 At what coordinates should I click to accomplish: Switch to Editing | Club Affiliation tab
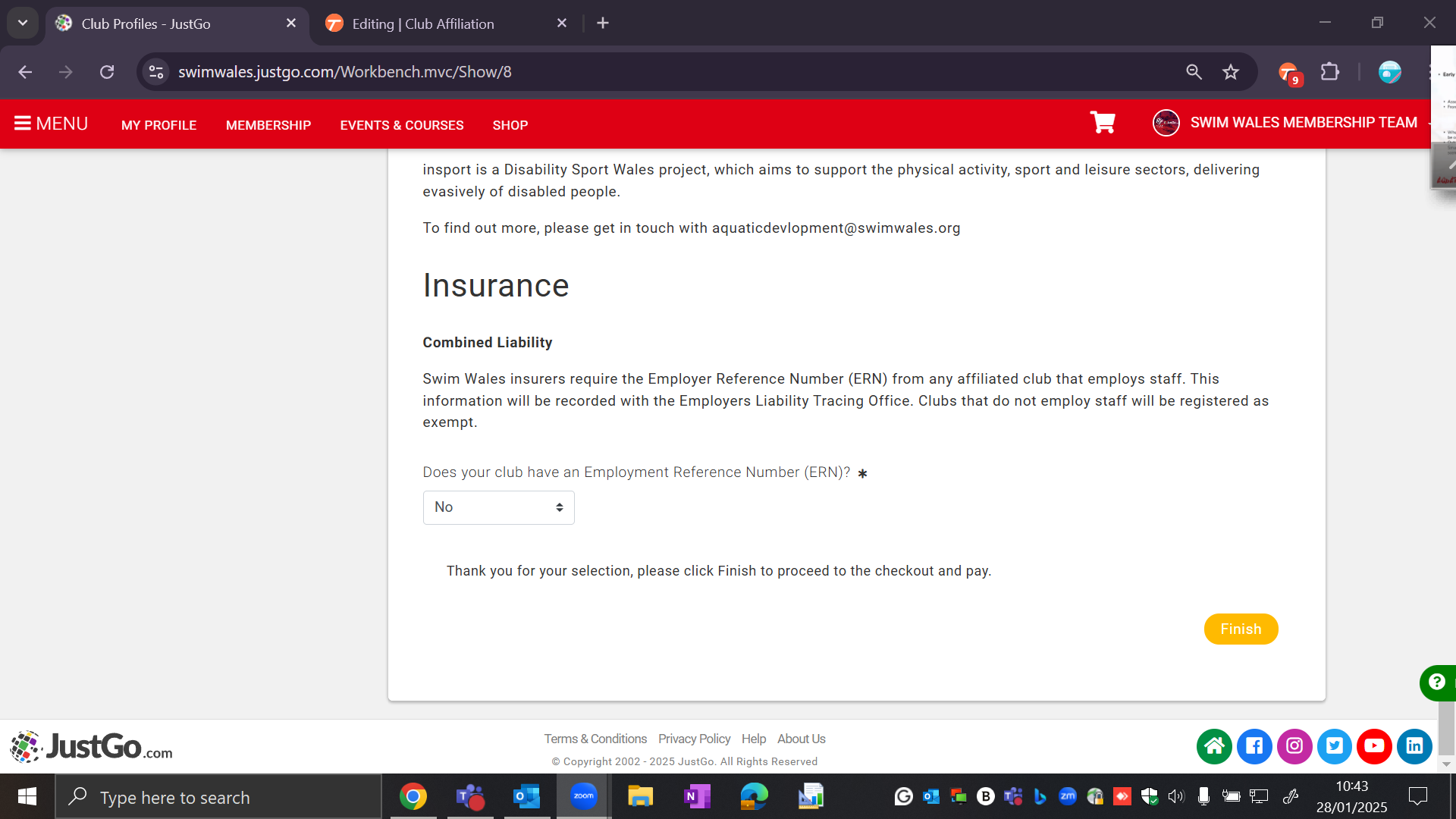446,24
